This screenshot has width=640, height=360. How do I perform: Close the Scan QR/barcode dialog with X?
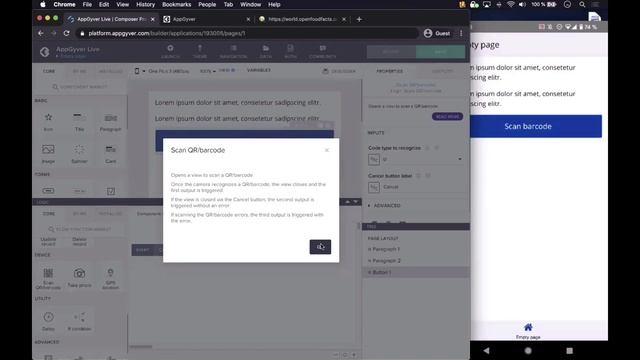[327, 150]
